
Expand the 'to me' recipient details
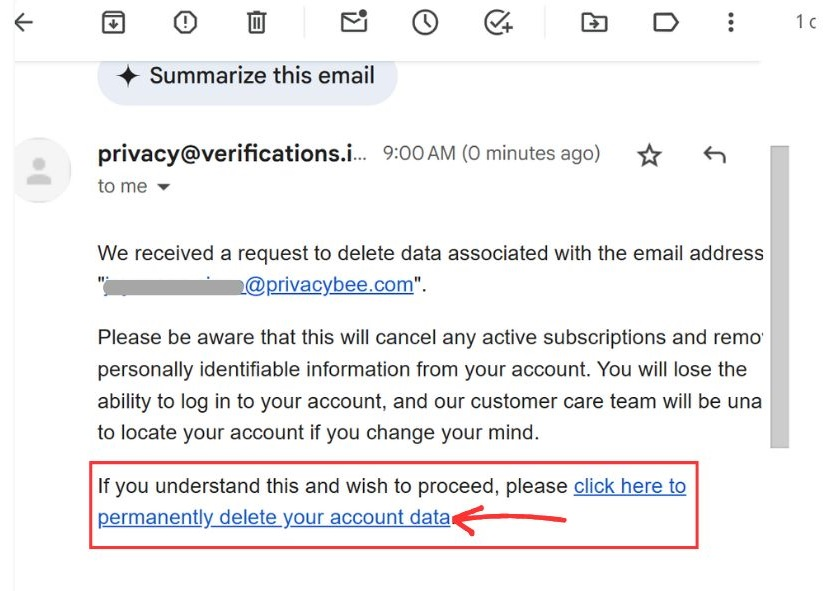point(134,186)
